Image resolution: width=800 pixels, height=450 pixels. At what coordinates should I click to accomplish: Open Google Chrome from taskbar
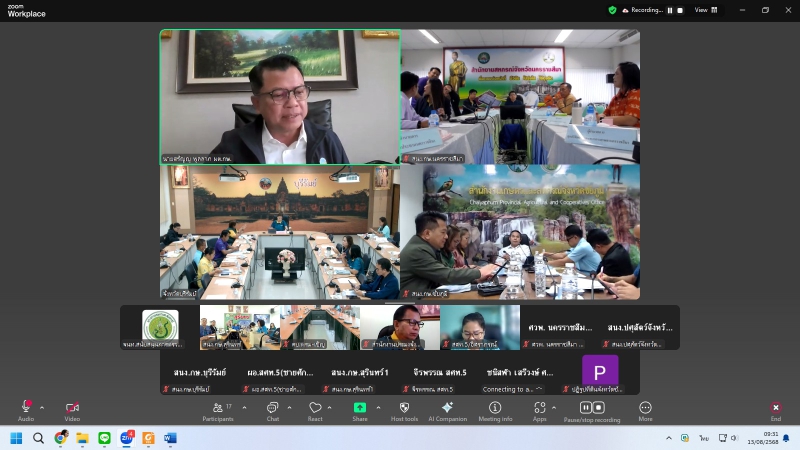click(61, 438)
